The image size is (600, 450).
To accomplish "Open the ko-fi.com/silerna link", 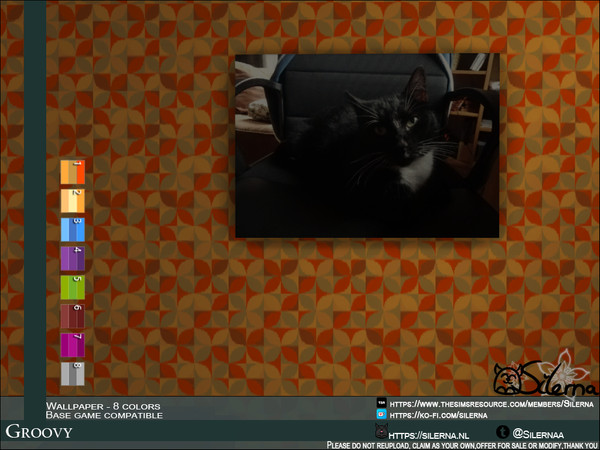I will 438,414.
